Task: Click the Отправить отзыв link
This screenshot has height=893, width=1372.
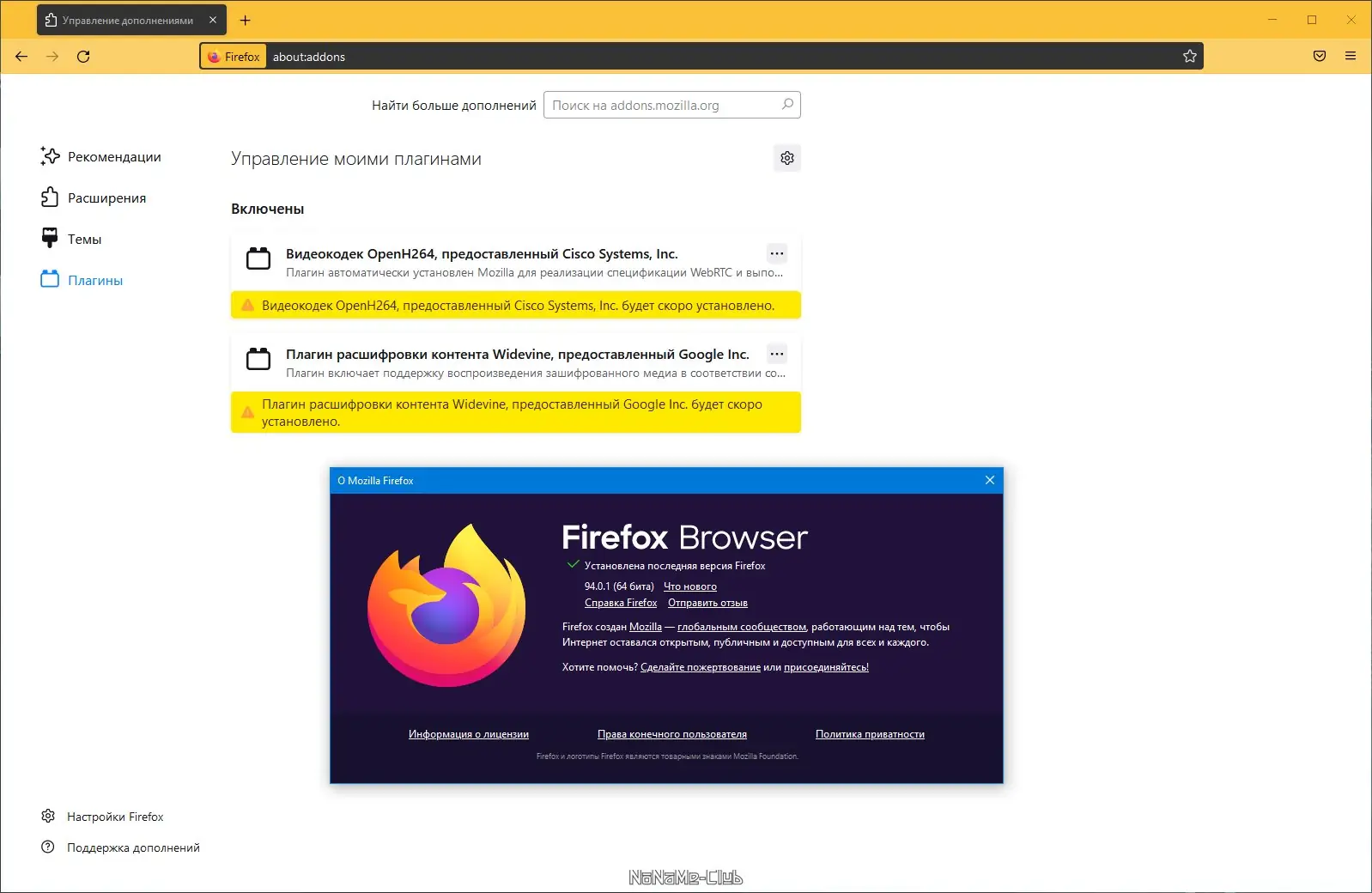Action: pyautogui.click(x=707, y=603)
